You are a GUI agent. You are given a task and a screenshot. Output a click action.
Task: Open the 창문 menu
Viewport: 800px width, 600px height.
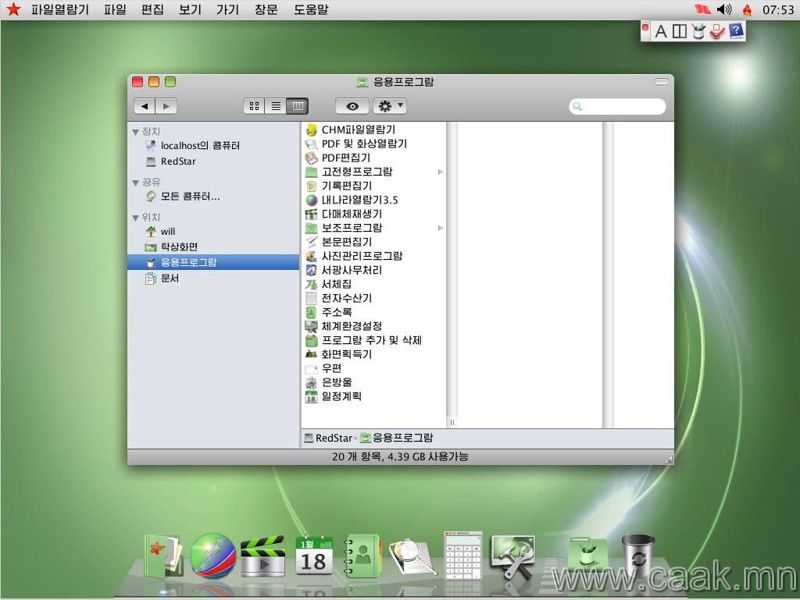tap(266, 10)
